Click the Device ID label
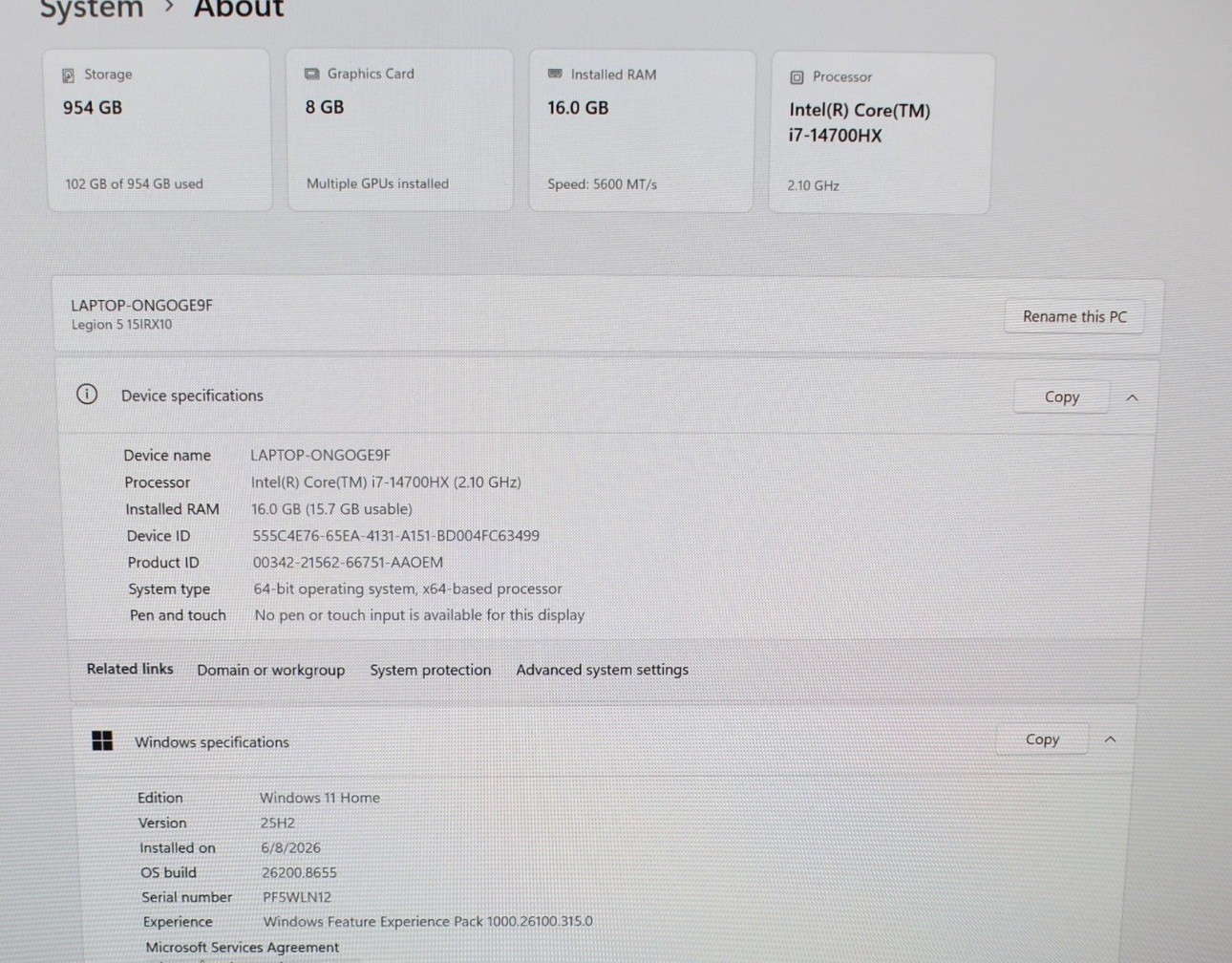 pos(159,536)
